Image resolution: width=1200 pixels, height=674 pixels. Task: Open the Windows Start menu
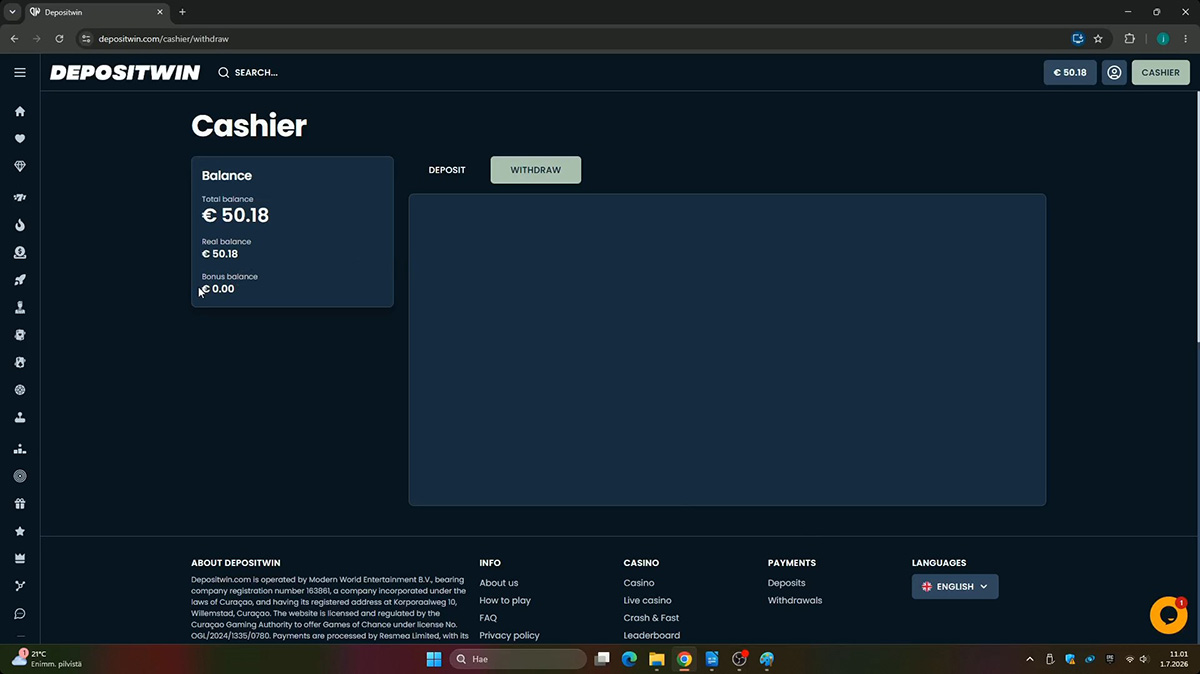pyautogui.click(x=434, y=659)
